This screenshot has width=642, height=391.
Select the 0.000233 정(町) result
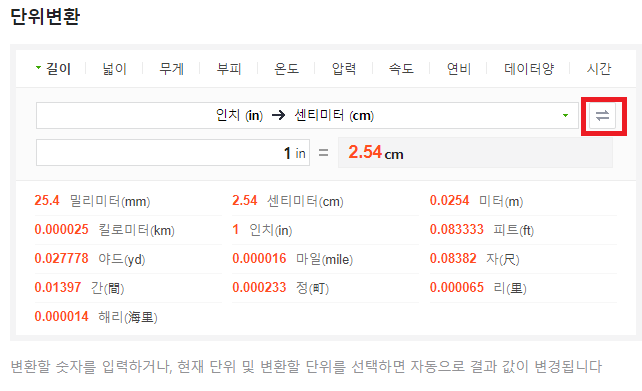[281, 288]
